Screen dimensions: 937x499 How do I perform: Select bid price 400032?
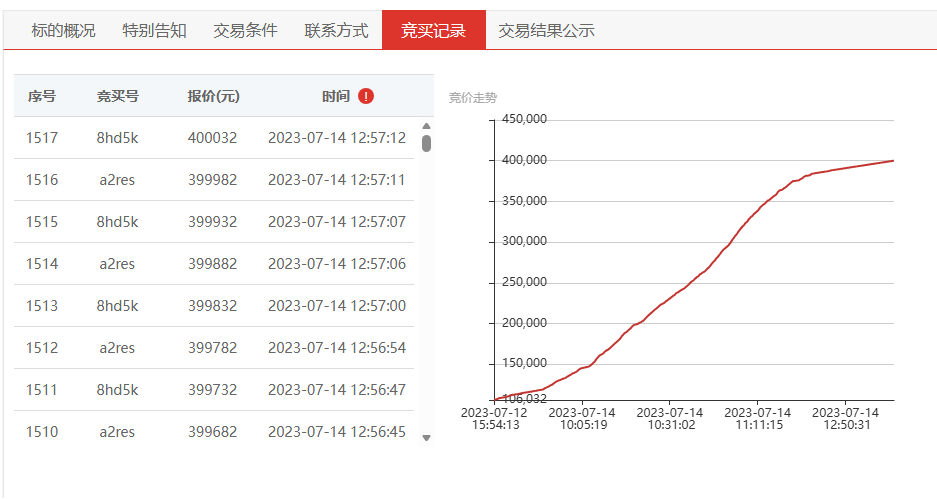212,138
